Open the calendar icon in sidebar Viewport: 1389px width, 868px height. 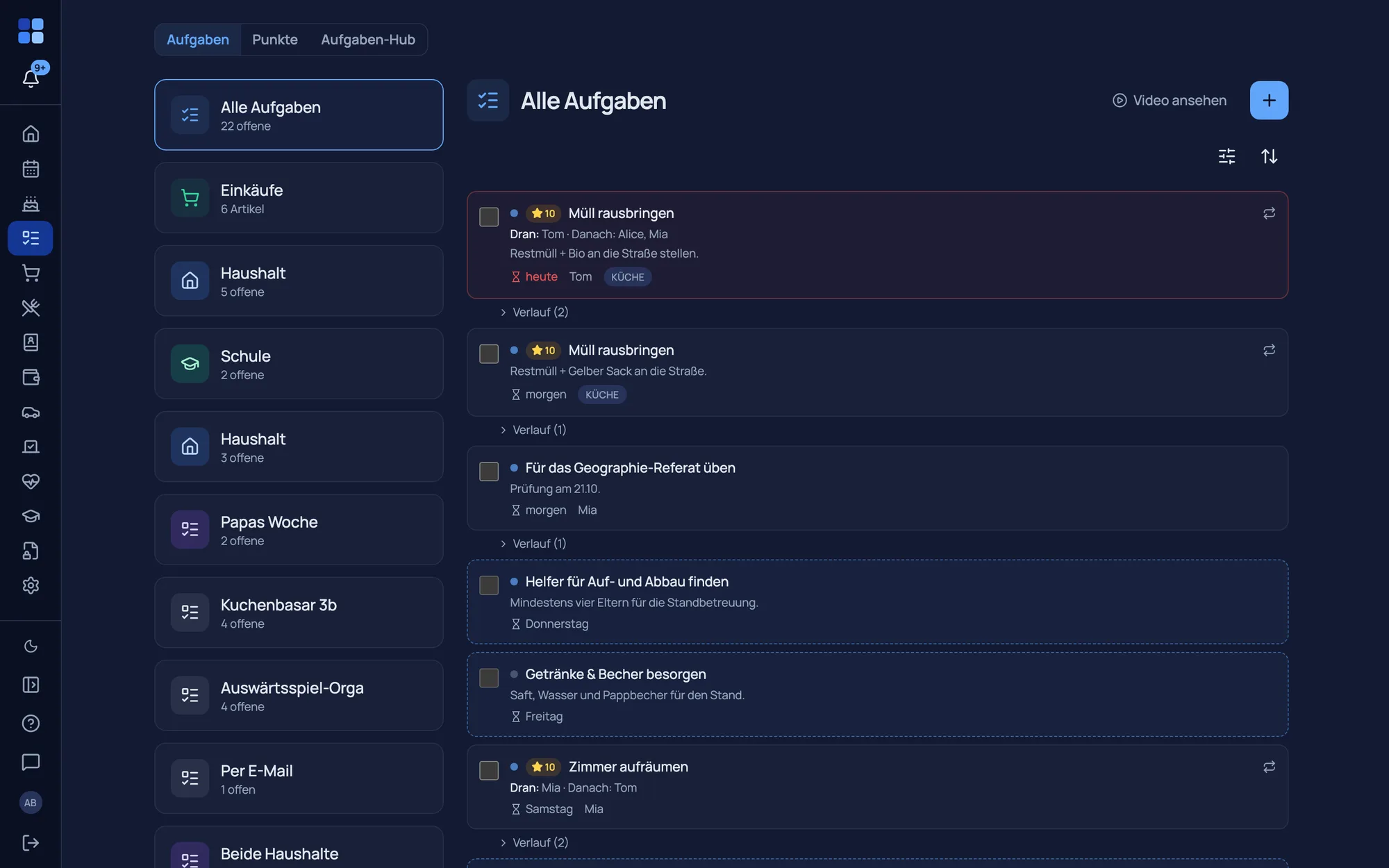click(x=31, y=169)
